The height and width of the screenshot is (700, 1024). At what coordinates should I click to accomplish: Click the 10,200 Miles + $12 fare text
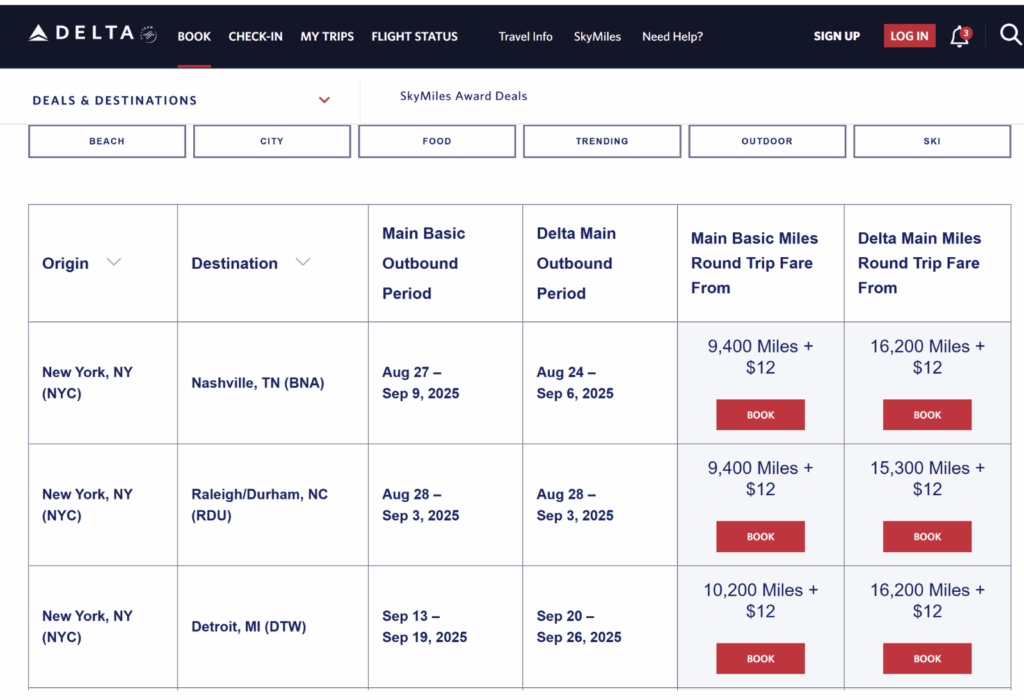(760, 601)
